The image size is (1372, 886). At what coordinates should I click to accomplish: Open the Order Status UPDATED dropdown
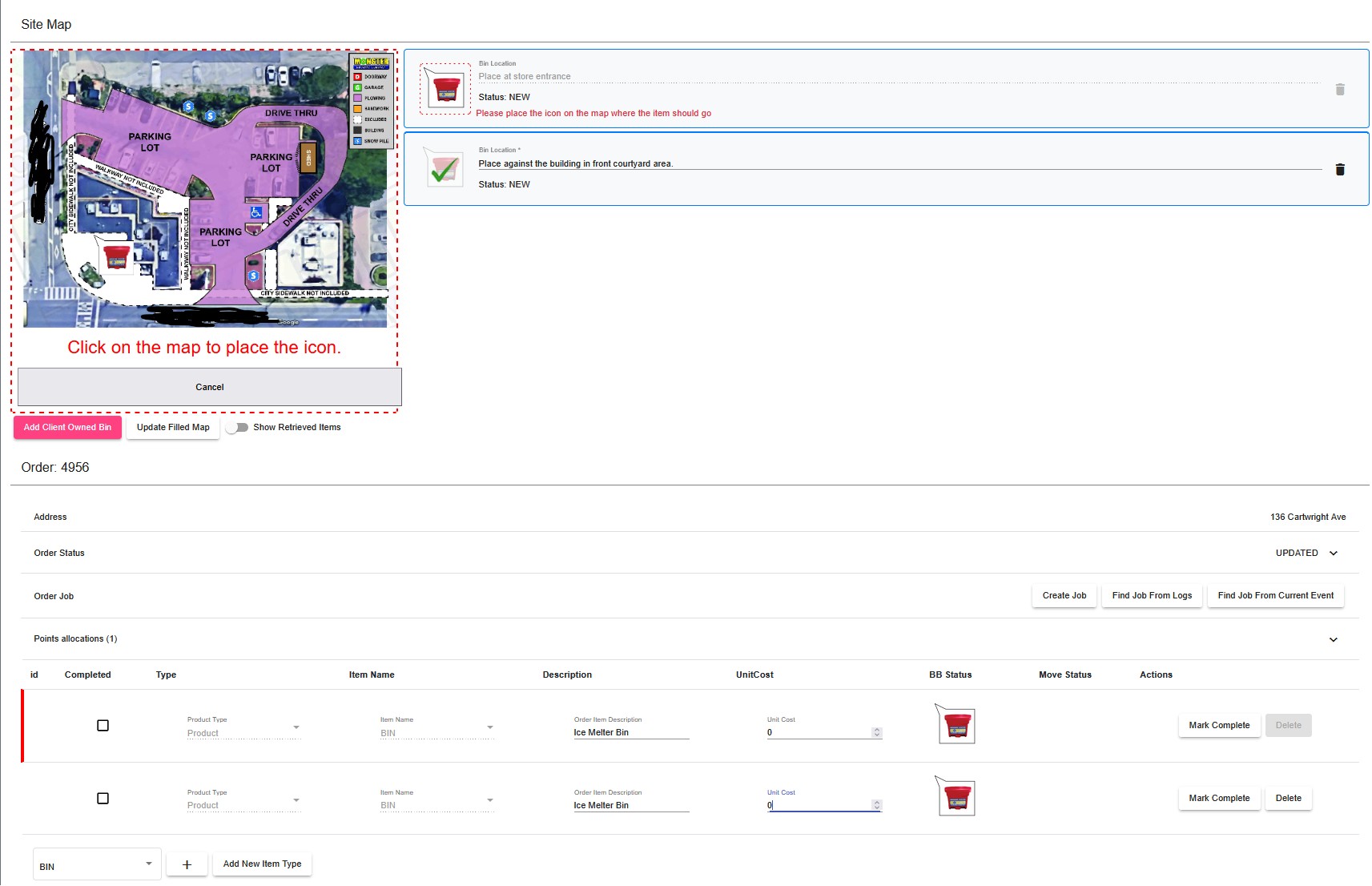coord(1306,554)
